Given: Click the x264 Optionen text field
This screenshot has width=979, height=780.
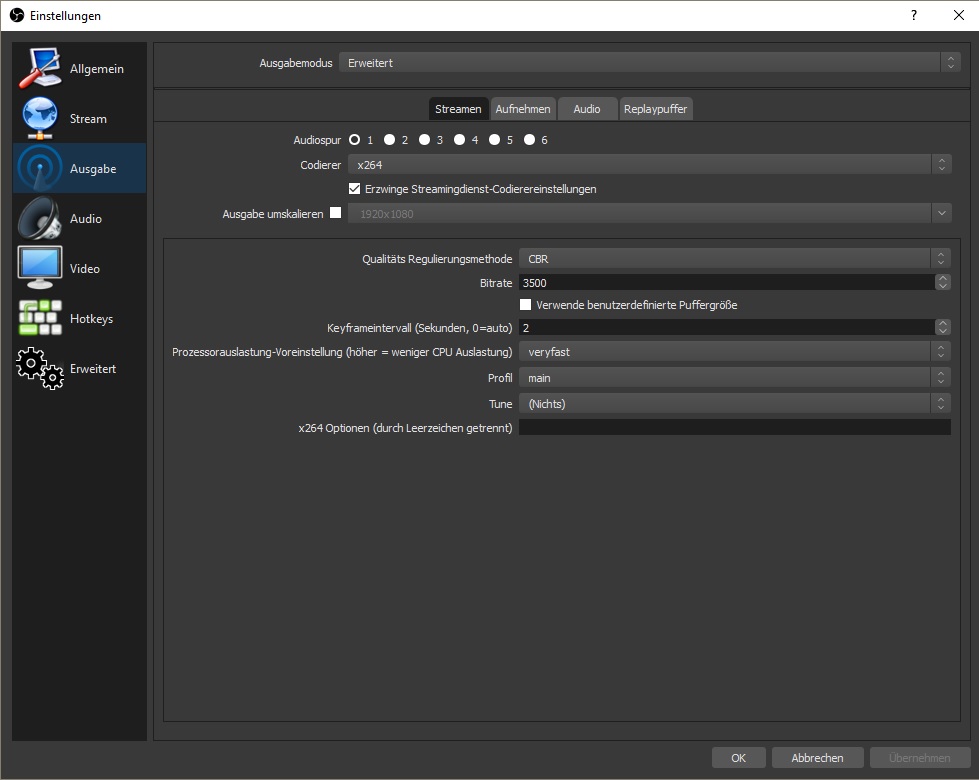Looking at the screenshot, I should 734,428.
